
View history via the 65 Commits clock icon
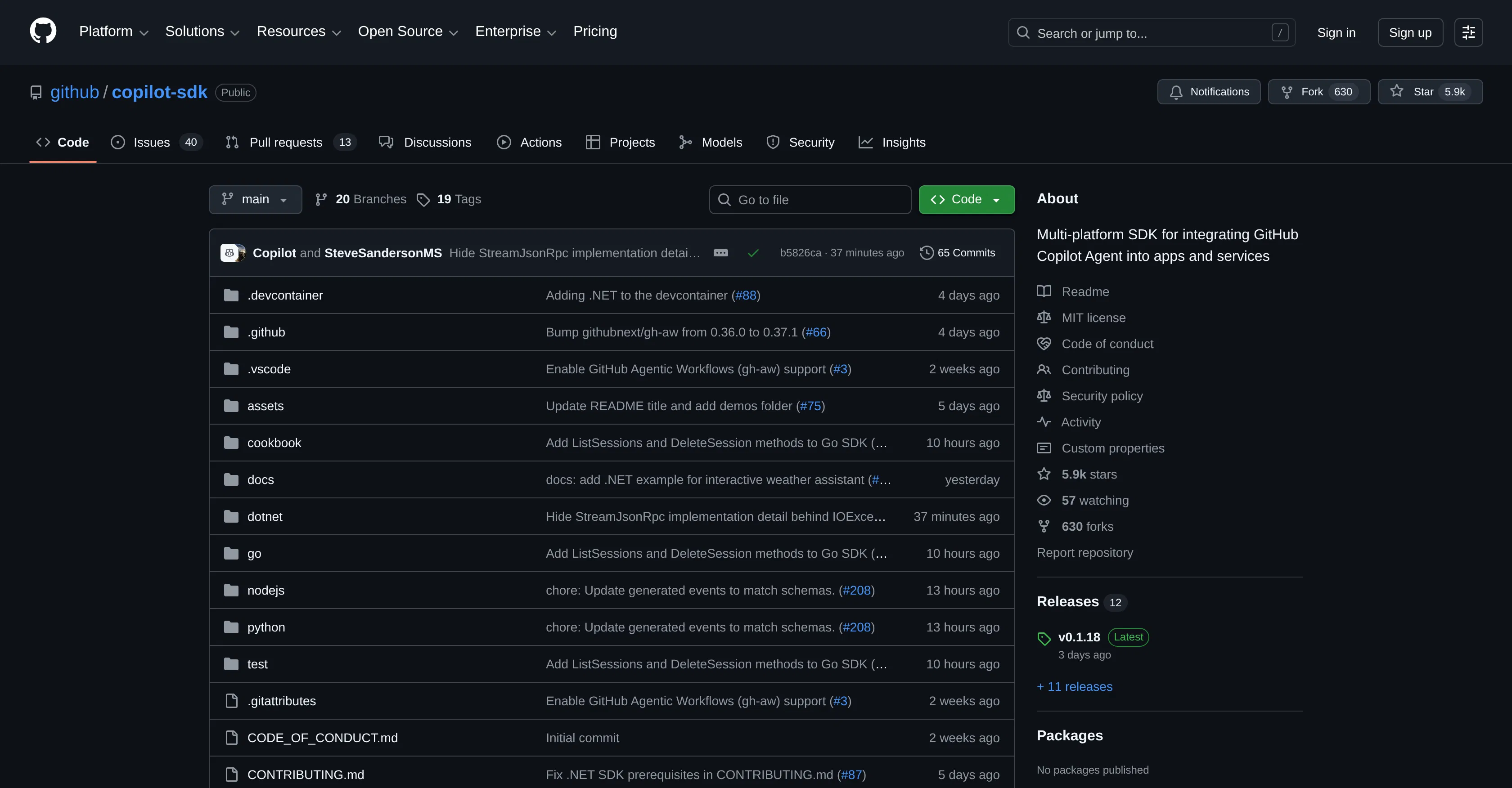click(x=926, y=252)
